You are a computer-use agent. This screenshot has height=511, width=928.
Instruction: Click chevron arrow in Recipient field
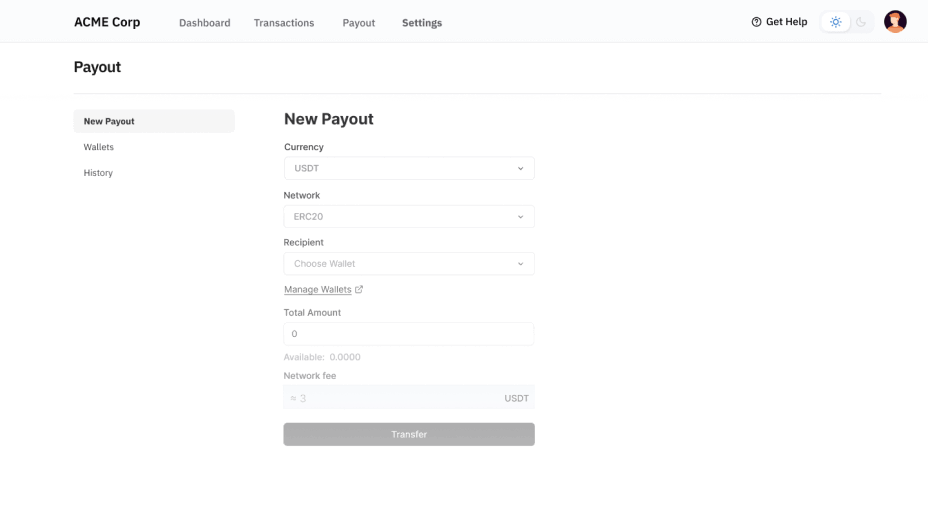520,264
